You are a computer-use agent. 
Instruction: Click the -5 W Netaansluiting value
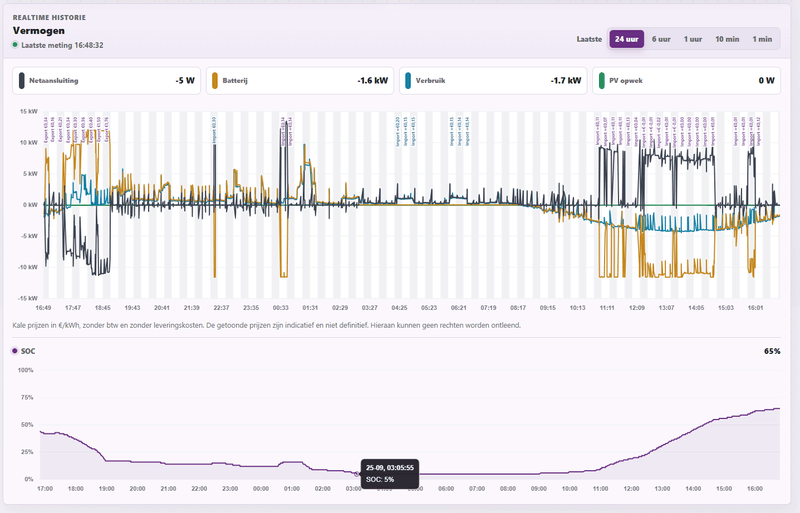(x=185, y=81)
